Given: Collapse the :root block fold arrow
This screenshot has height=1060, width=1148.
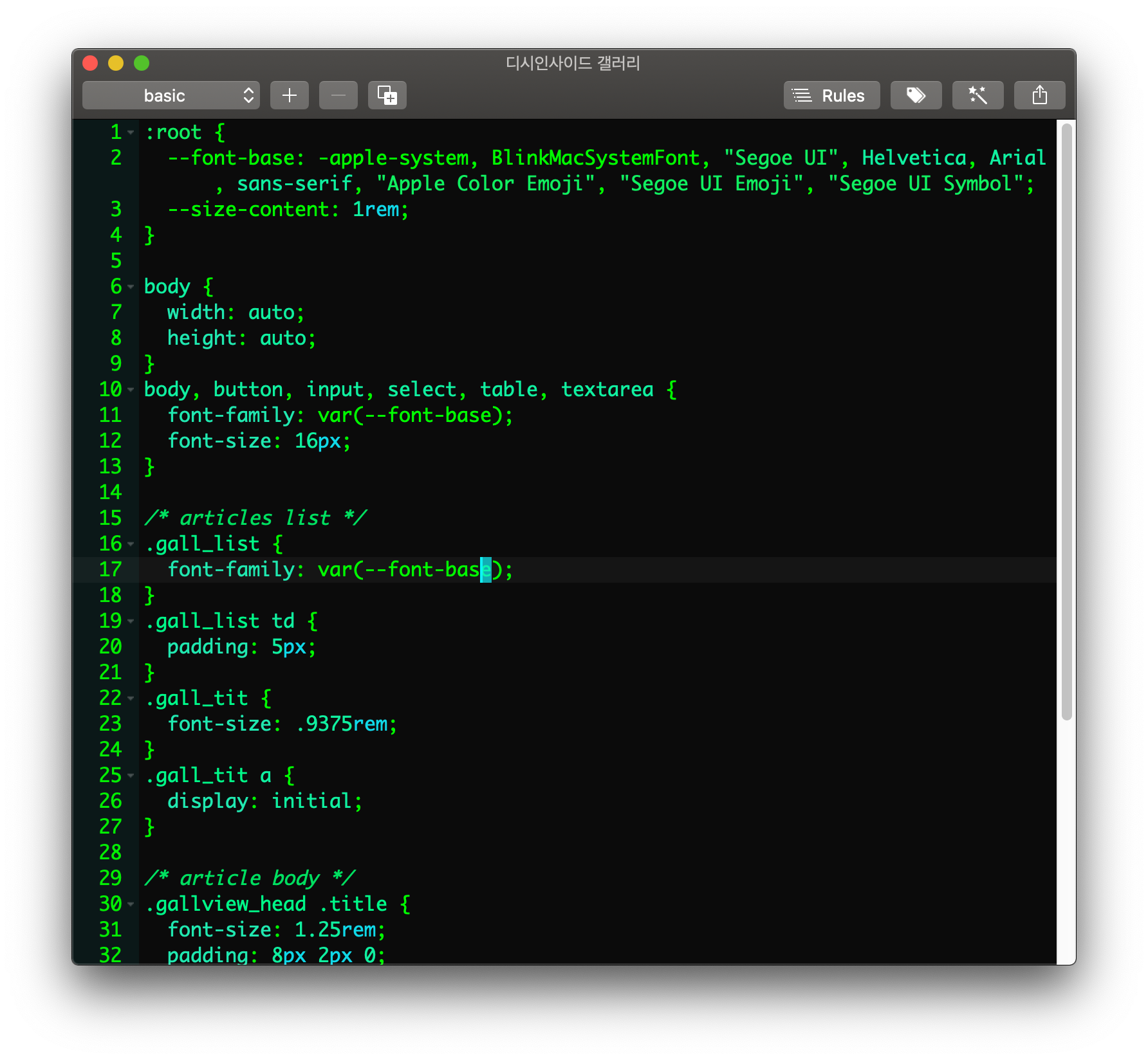Looking at the screenshot, I should click(131, 132).
